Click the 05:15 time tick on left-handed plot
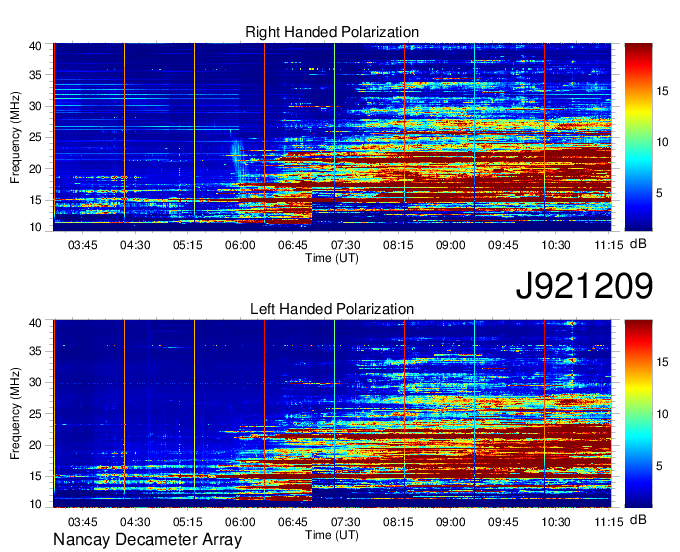 click(188, 521)
